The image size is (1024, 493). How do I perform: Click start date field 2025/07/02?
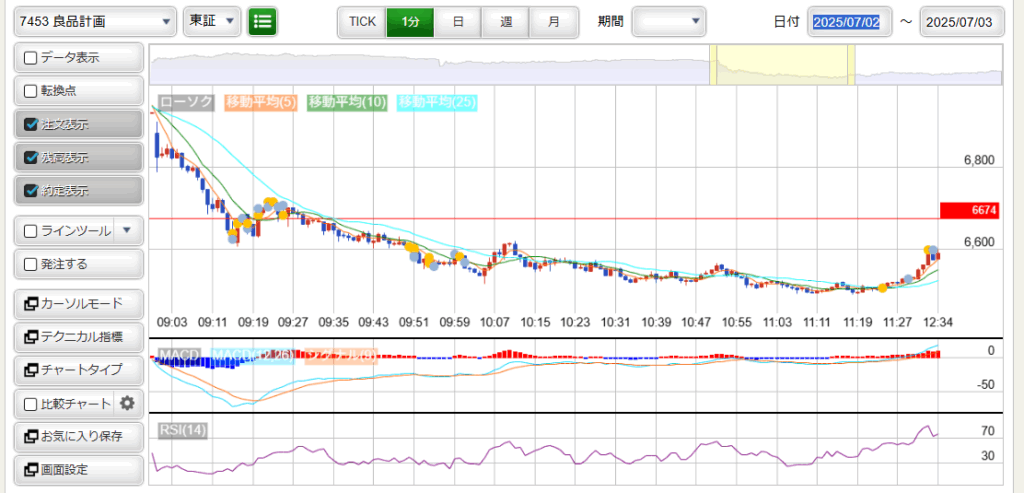tap(851, 22)
